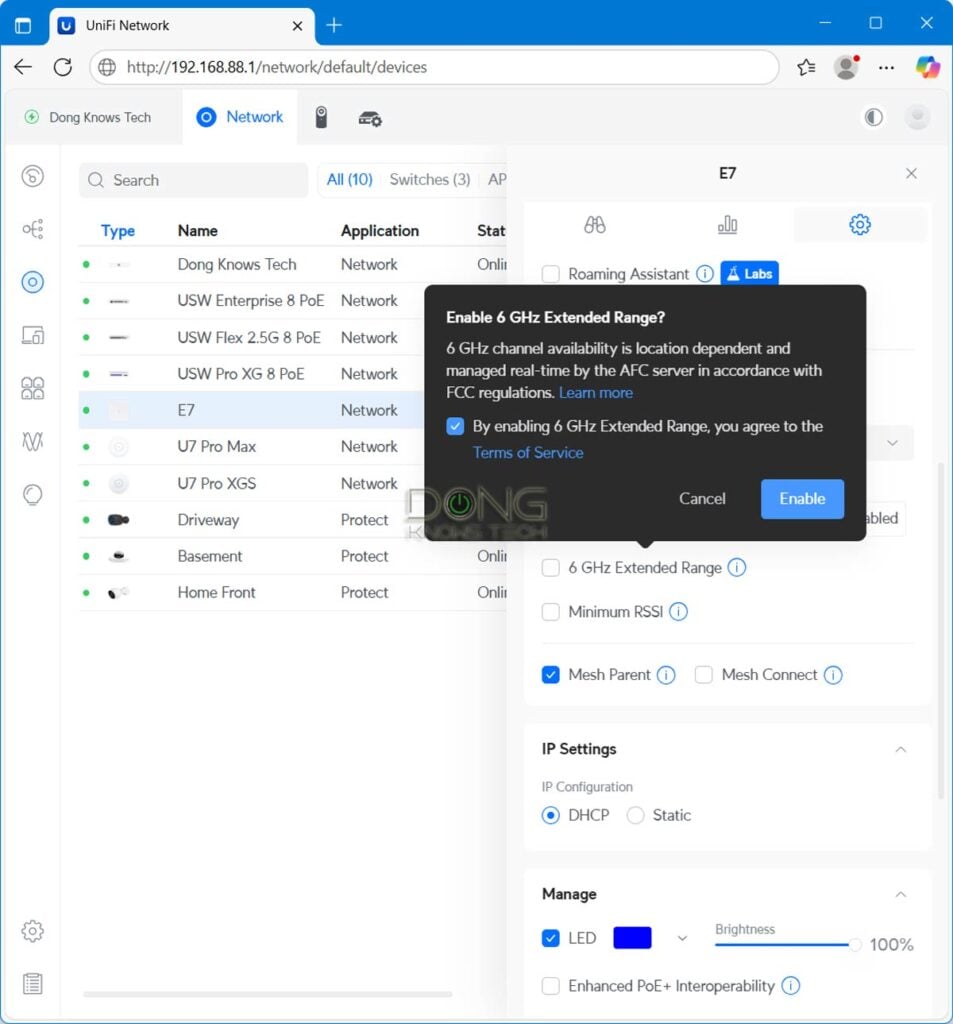The image size is (953, 1024).
Task: Enable Enhanced PoE+ Interoperability checkbox
Action: point(551,985)
